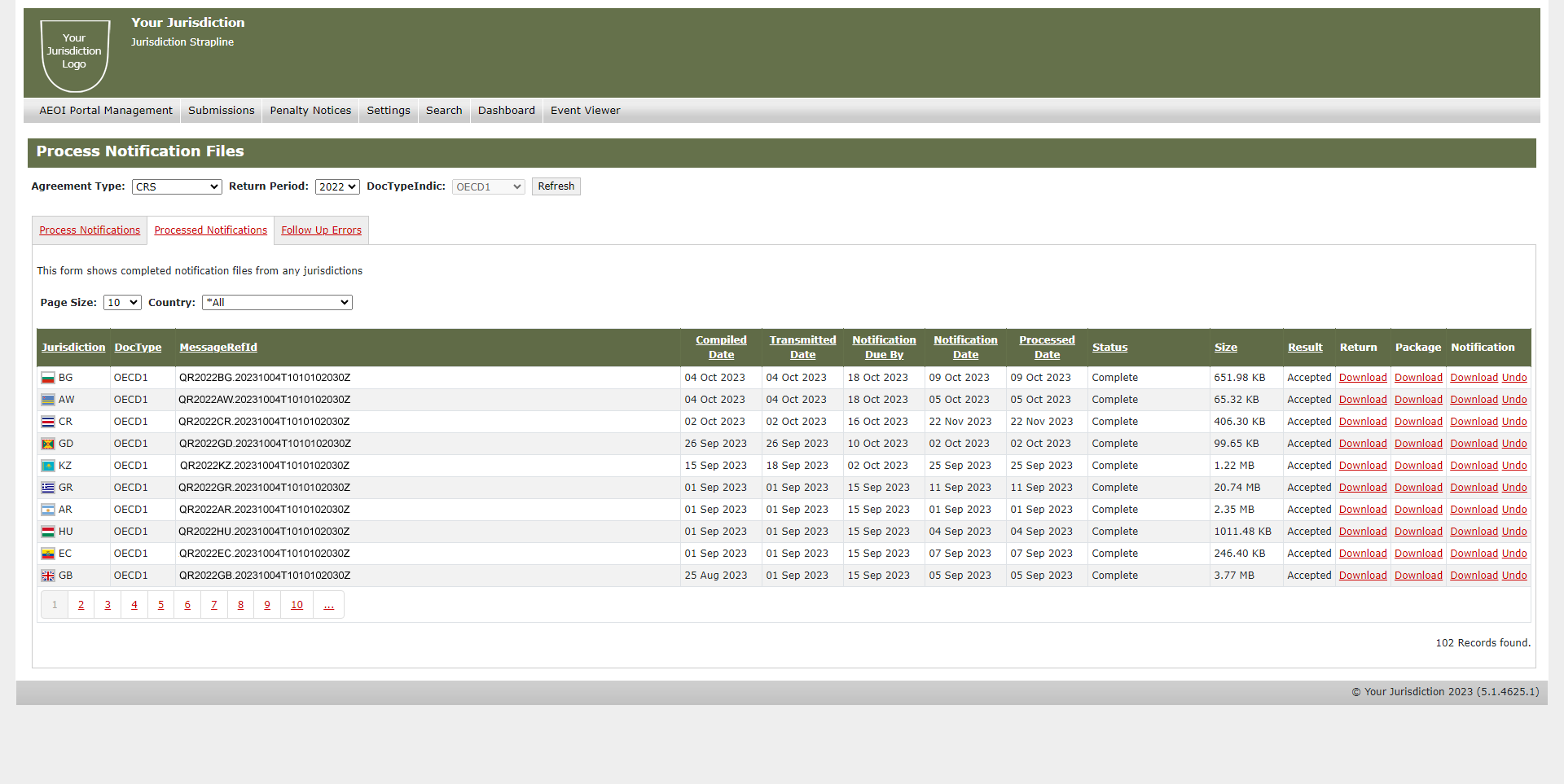Image resolution: width=1564 pixels, height=784 pixels.
Task: Click the 25 Aug 2023 compiled date
Action: coord(716,576)
